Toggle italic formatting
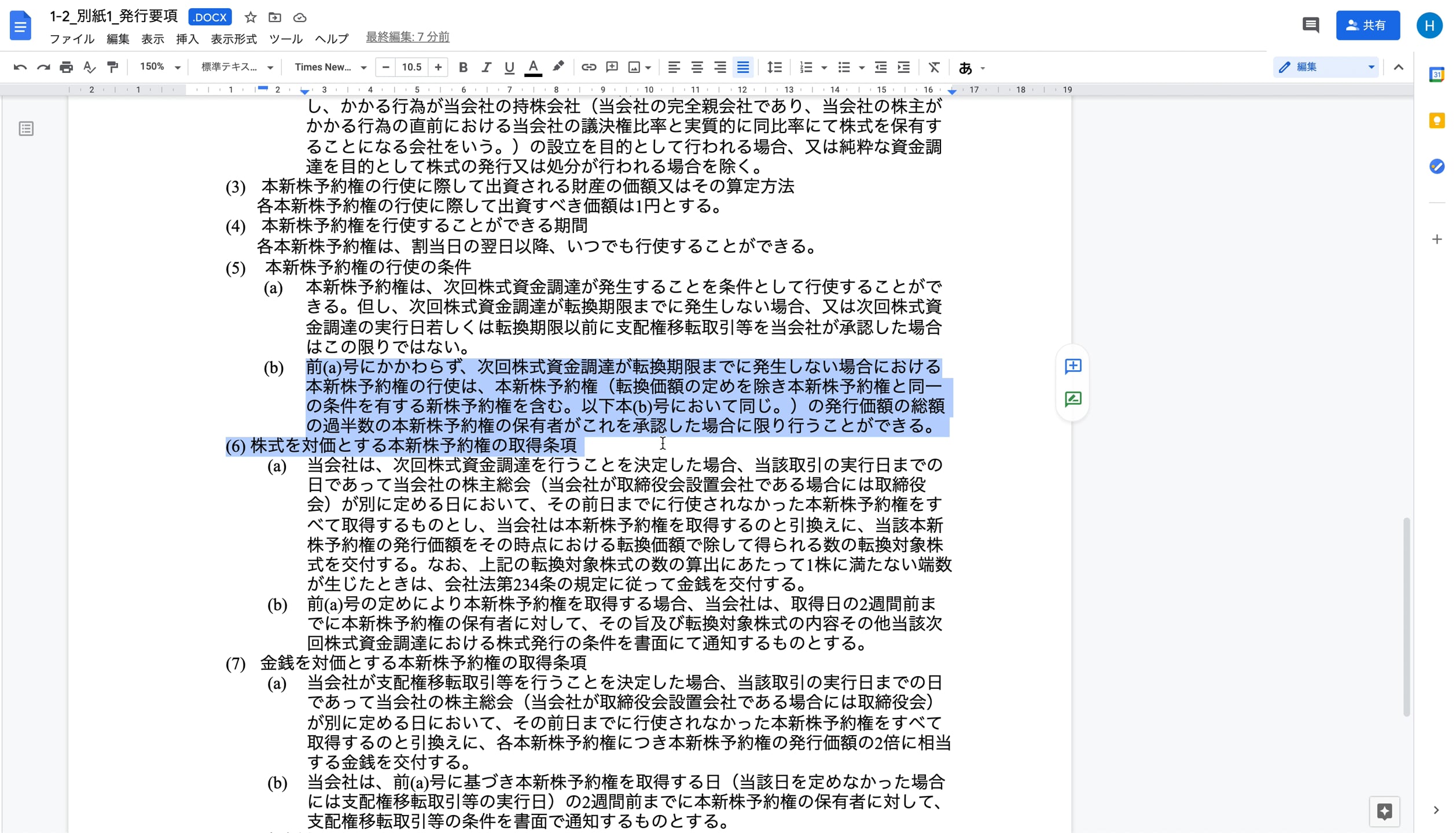 [486, 68]
